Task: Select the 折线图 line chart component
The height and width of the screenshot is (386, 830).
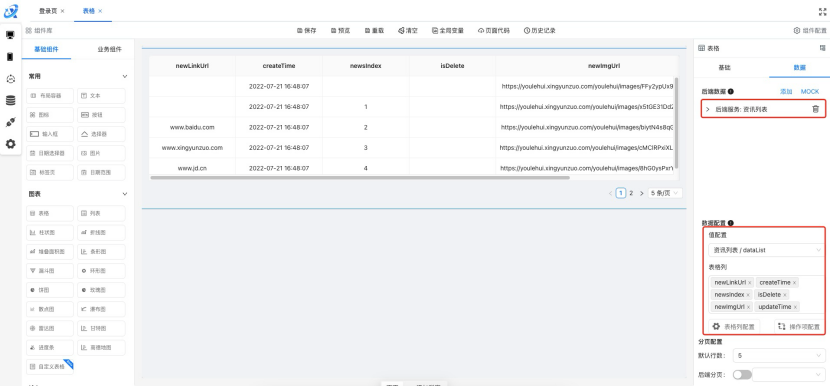Action: [x=101, y=232]
